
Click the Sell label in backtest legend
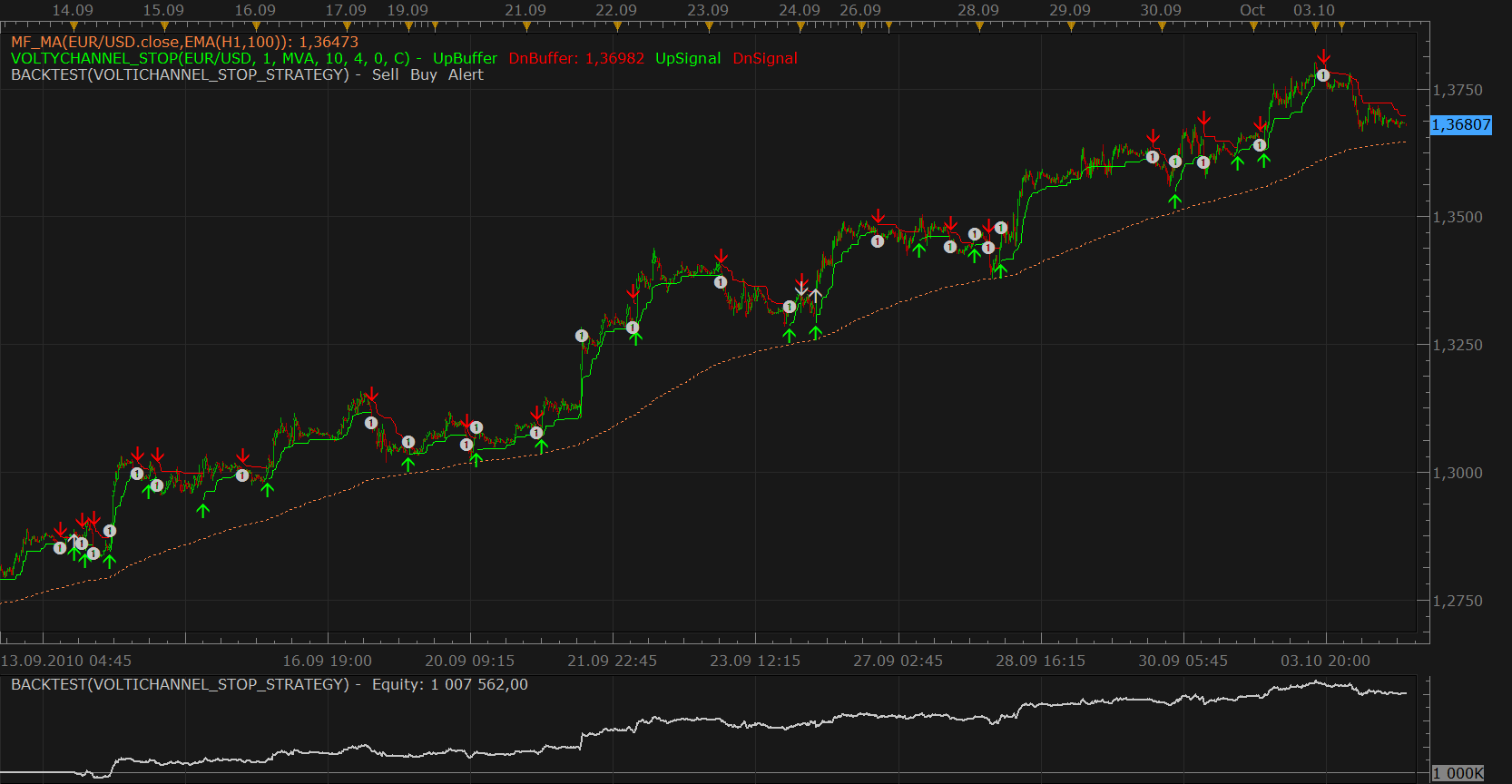coord(385,74)
